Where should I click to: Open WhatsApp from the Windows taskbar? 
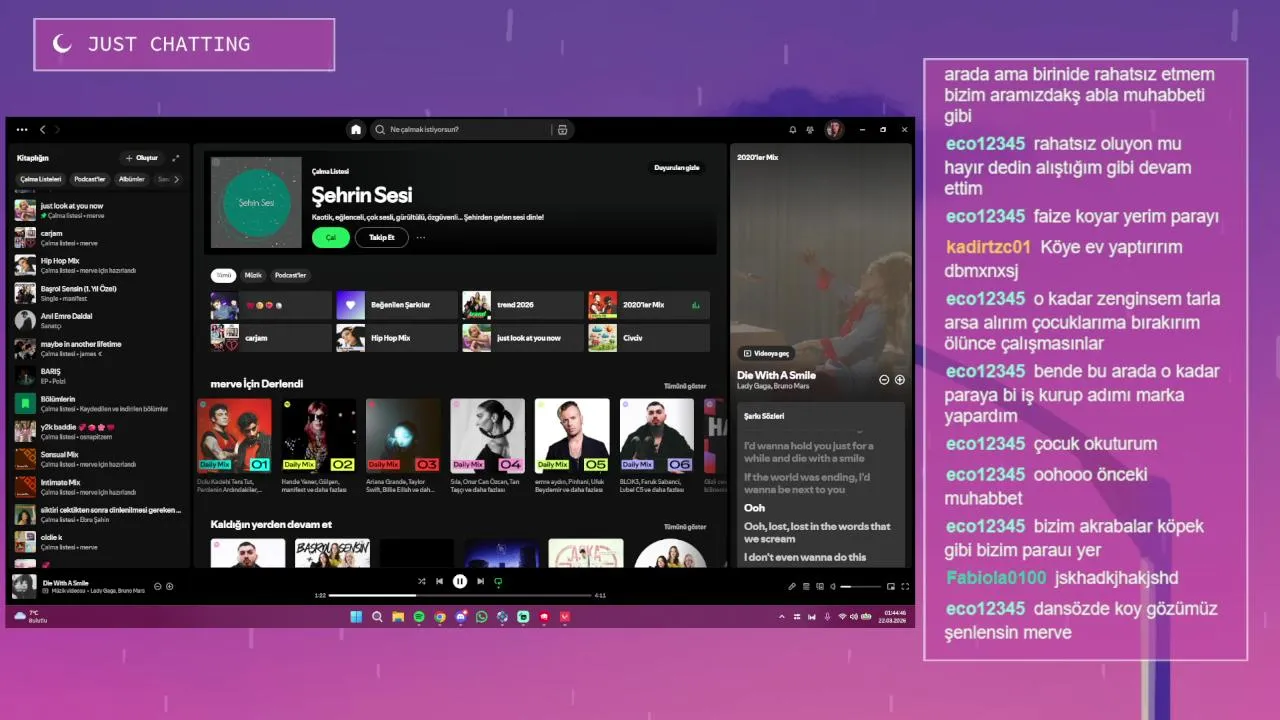pos(482,617)
